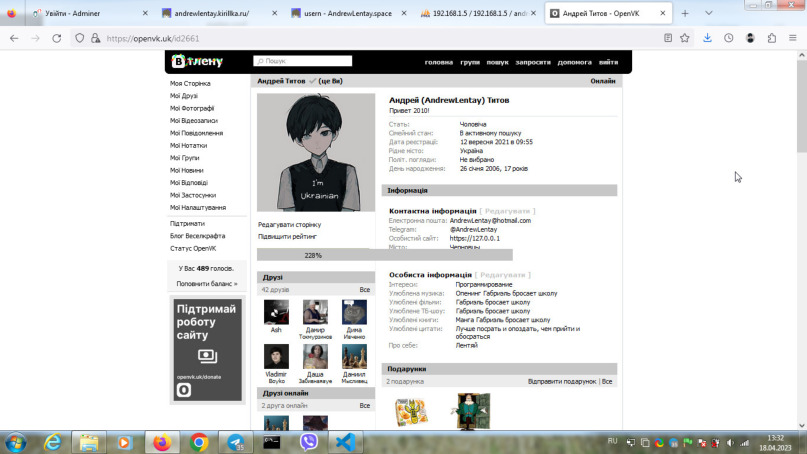Click the site security padlock icon

point(95,38)
